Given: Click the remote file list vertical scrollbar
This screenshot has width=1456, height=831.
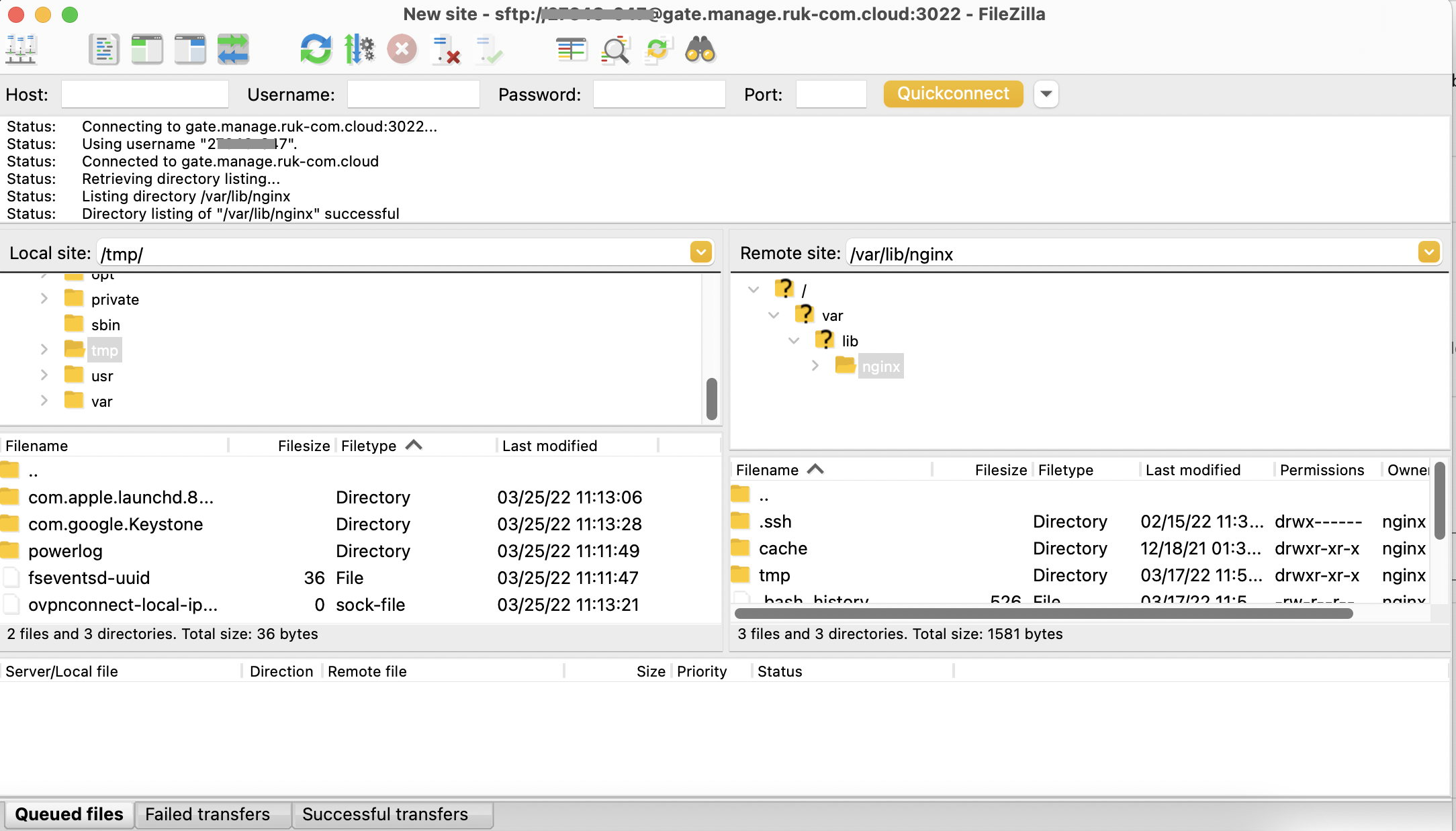Looking at the screenshot, I should [x=1440, y=500].
